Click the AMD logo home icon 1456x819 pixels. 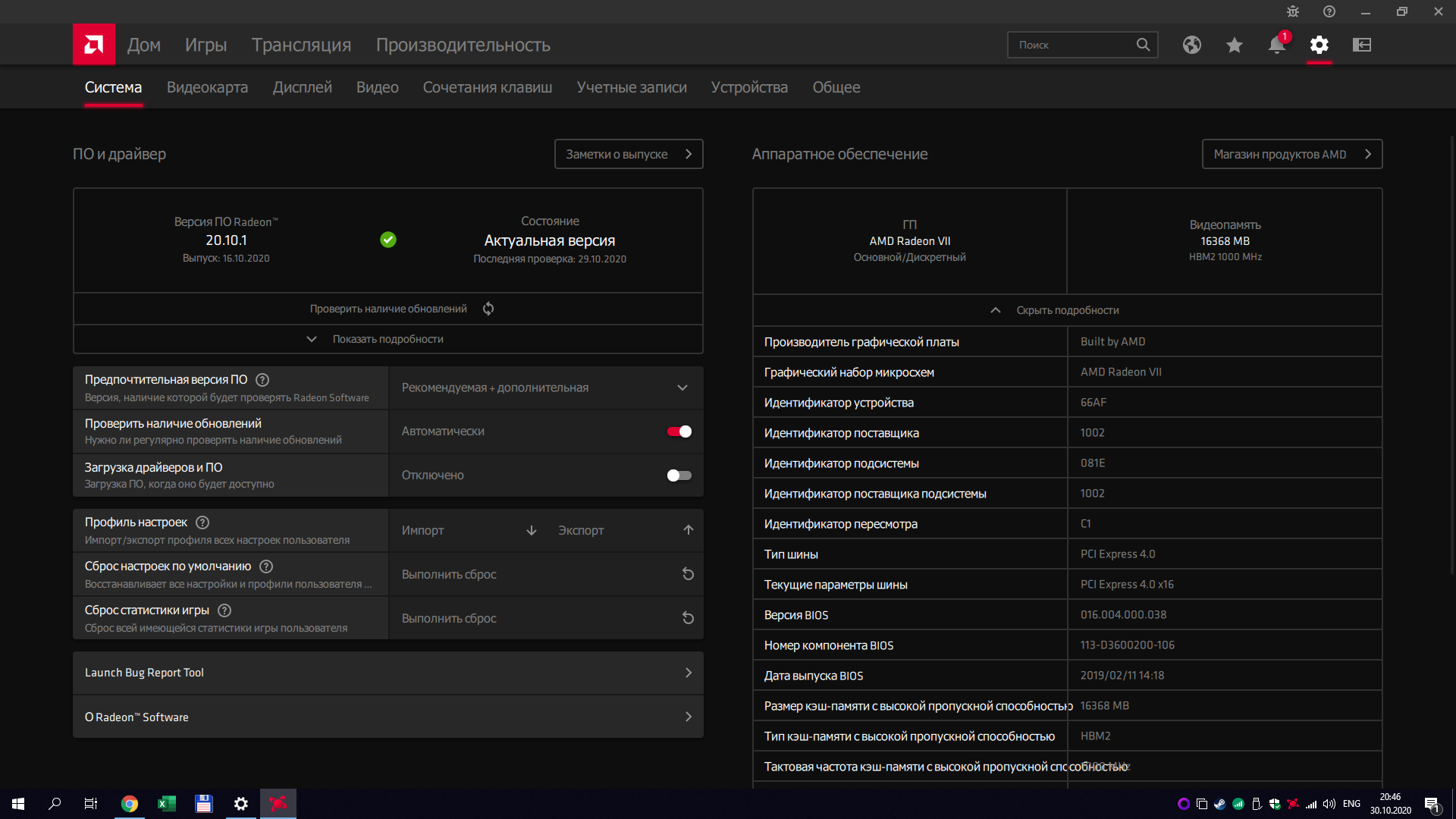click(x=93, y=45)
